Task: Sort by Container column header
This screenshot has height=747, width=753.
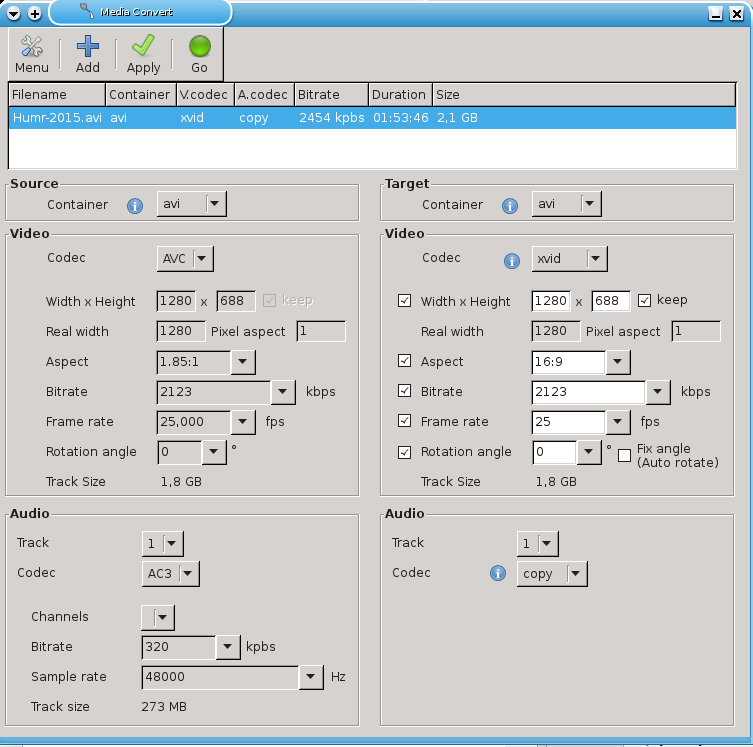Action: 141,95
